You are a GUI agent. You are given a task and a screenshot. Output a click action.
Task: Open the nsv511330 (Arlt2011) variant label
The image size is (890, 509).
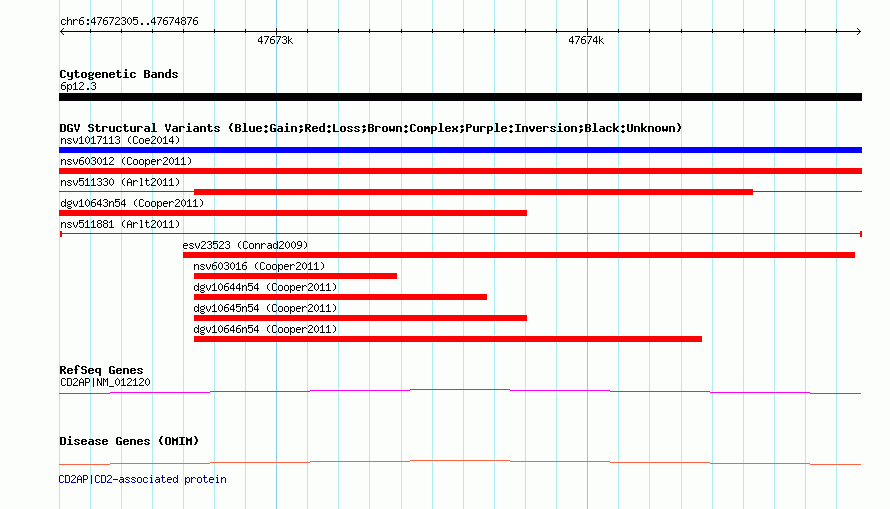(x=120, y=182)
